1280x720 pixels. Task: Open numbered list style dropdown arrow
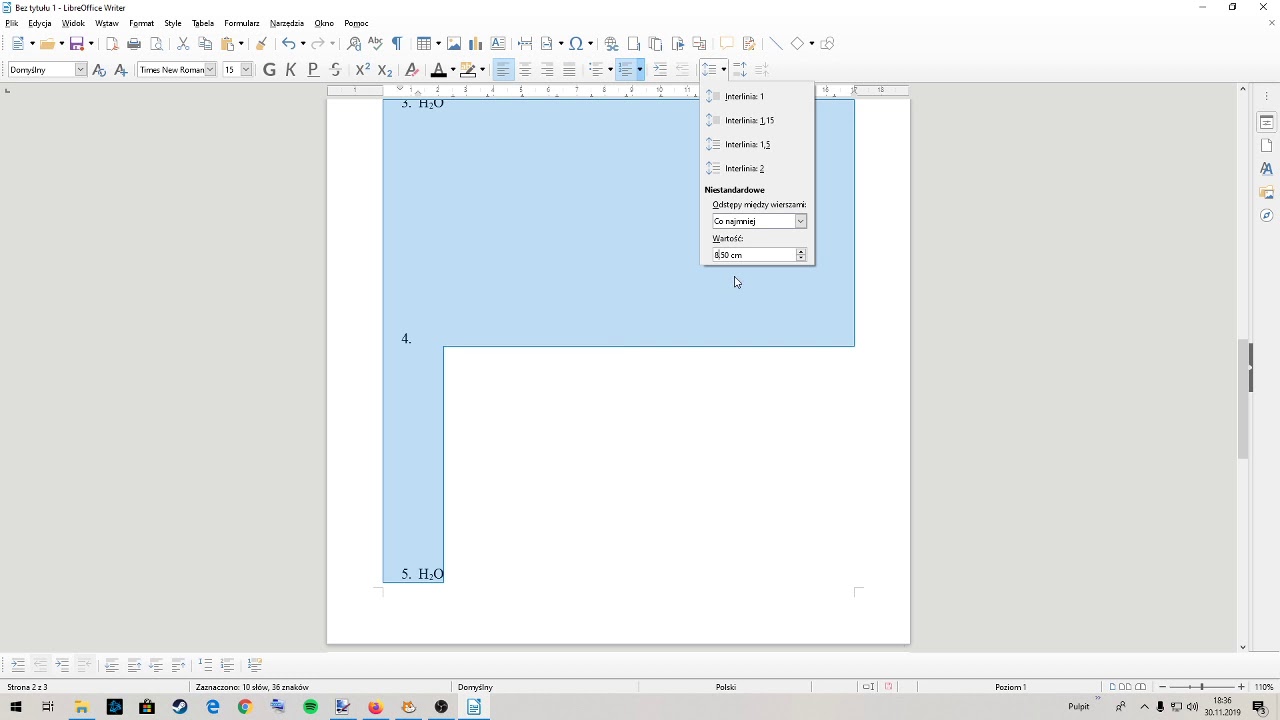(640, 69)
